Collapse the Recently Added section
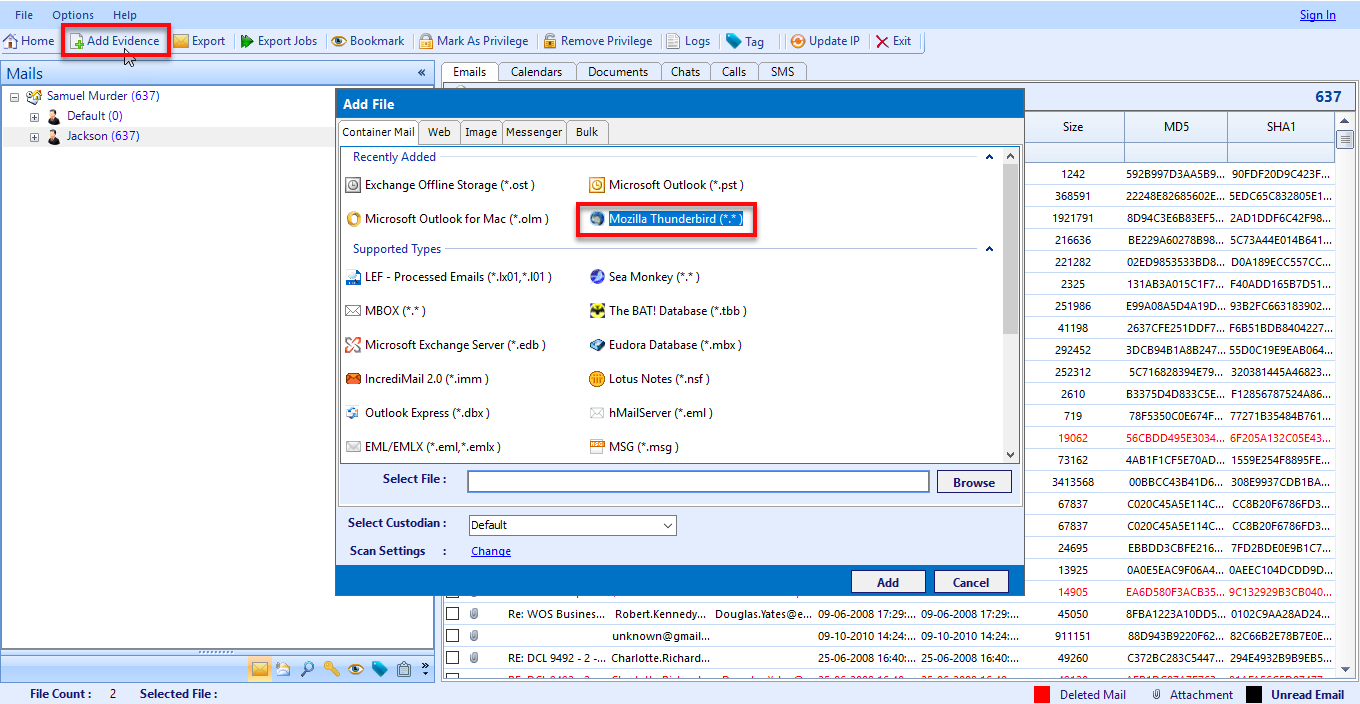Viewport: 1360px width, 704px height. [x=989, y=157]
